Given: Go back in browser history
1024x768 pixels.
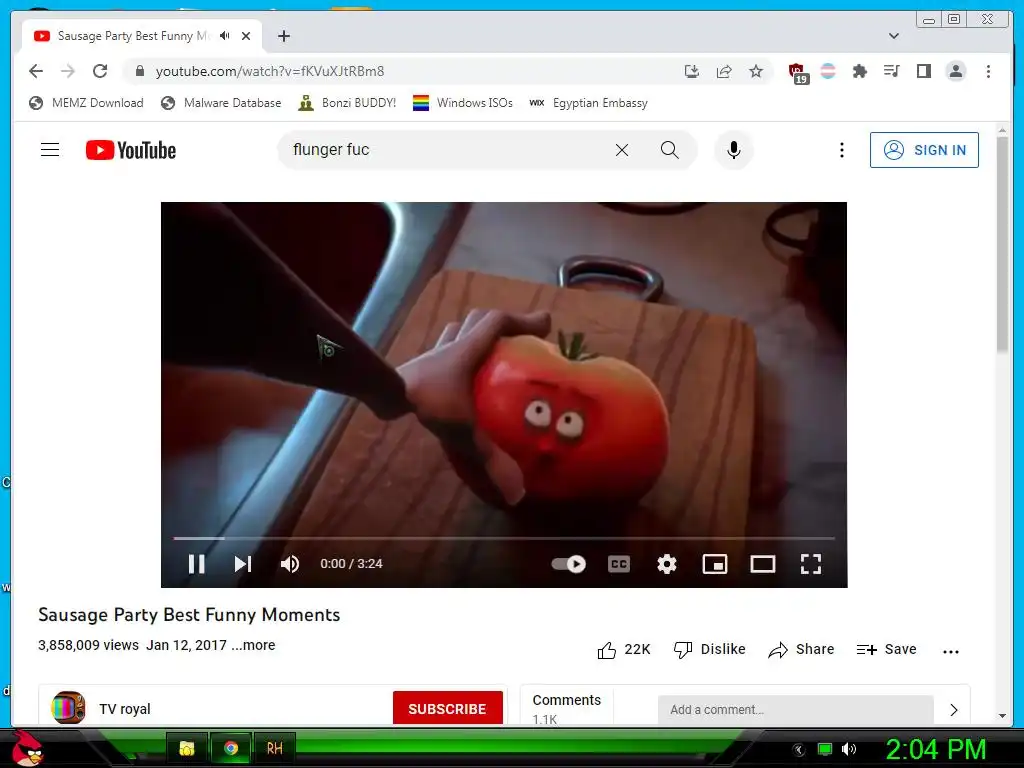Looking at the screenshot, I should (x=36, y=71).
